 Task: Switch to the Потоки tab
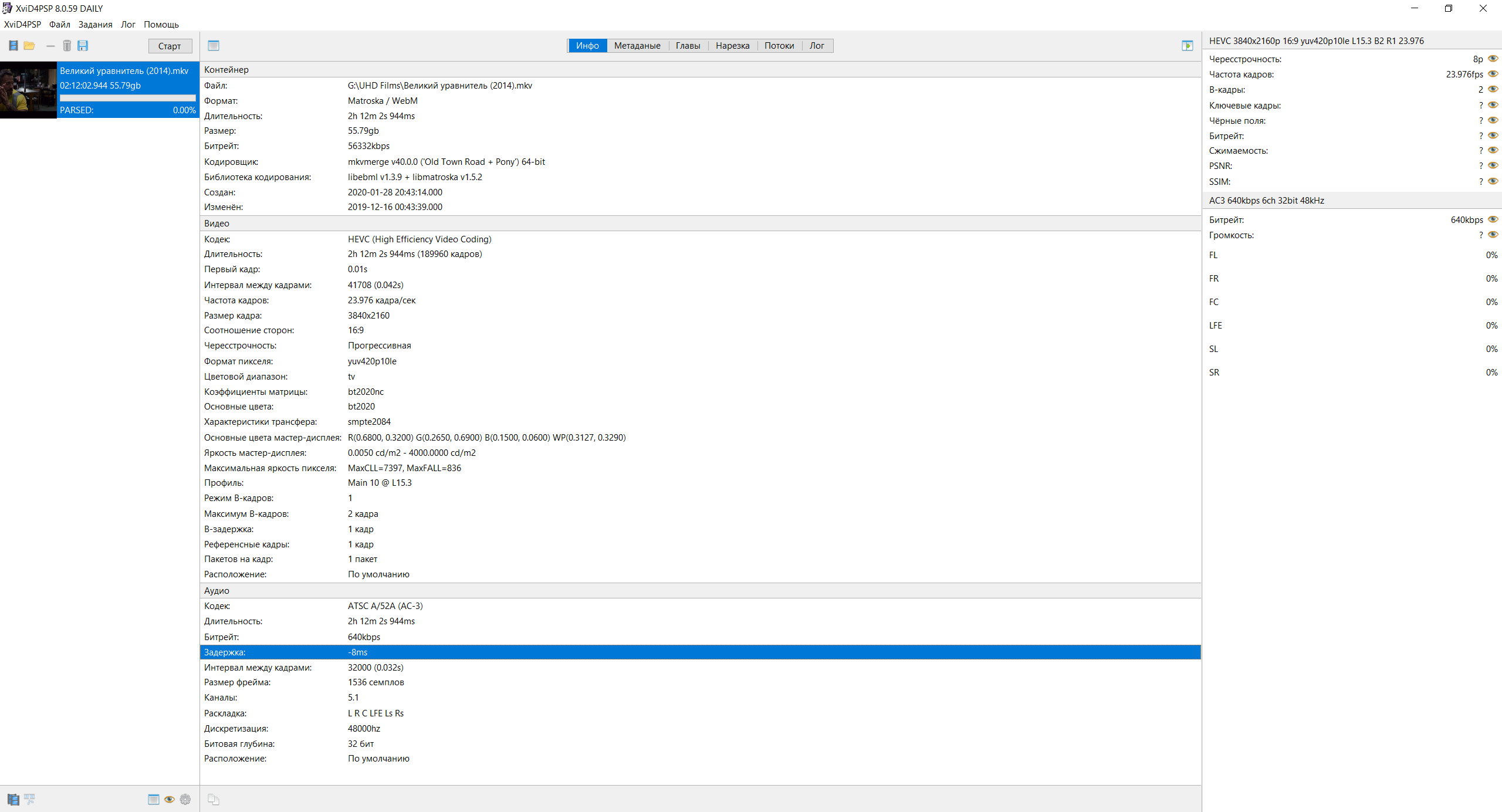[779, 46]
